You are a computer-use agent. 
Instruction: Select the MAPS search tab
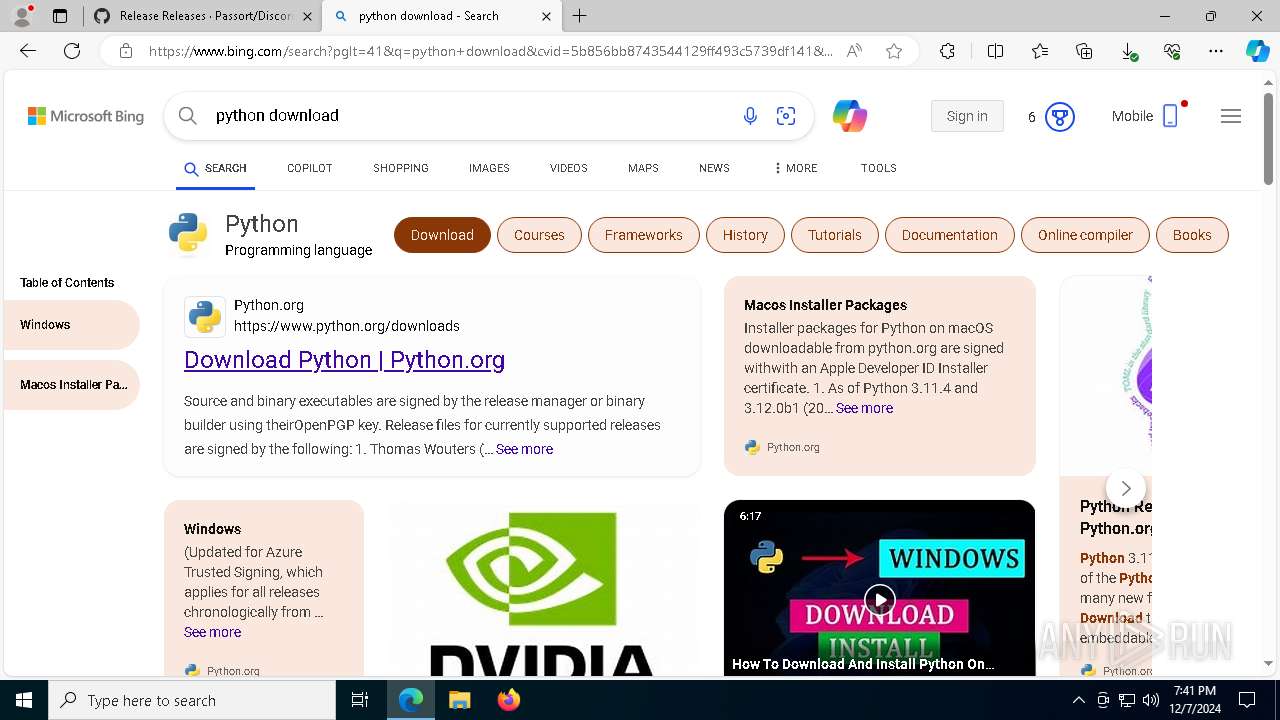[643, 168]
